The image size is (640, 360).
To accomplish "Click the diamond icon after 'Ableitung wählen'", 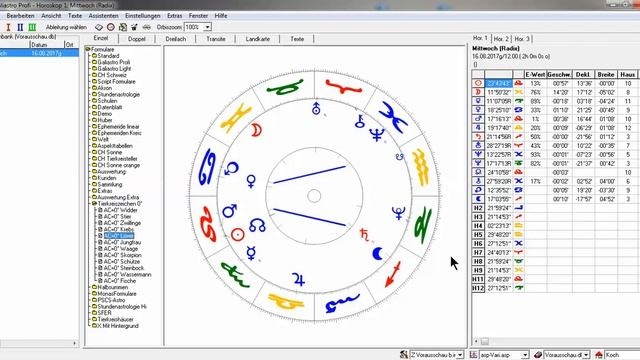I will [99, 27].
